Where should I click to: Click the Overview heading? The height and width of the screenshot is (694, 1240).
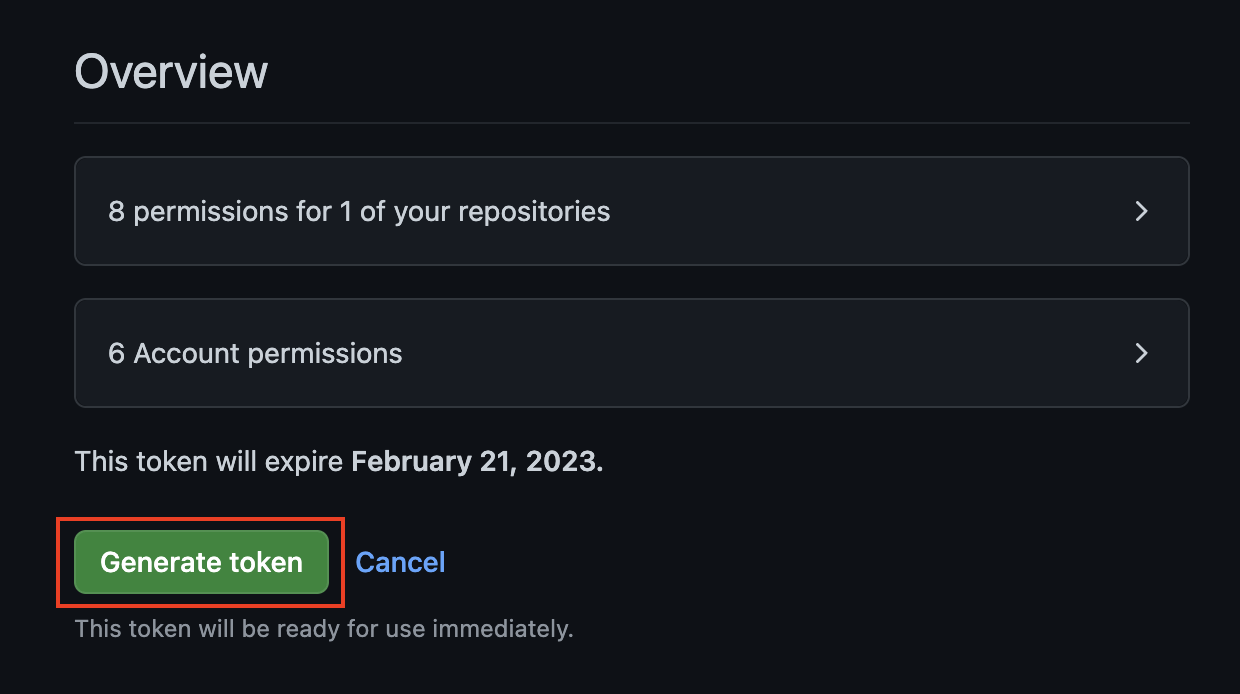[171, 72]
